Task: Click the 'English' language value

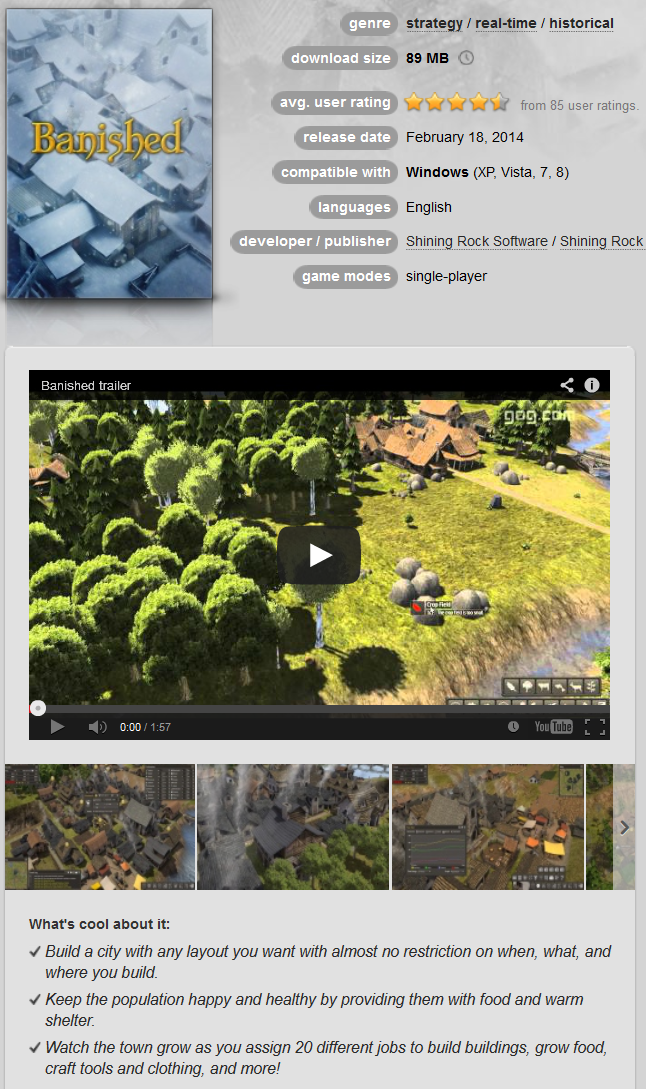Action: pyautogui.click(x=429, y=207)
